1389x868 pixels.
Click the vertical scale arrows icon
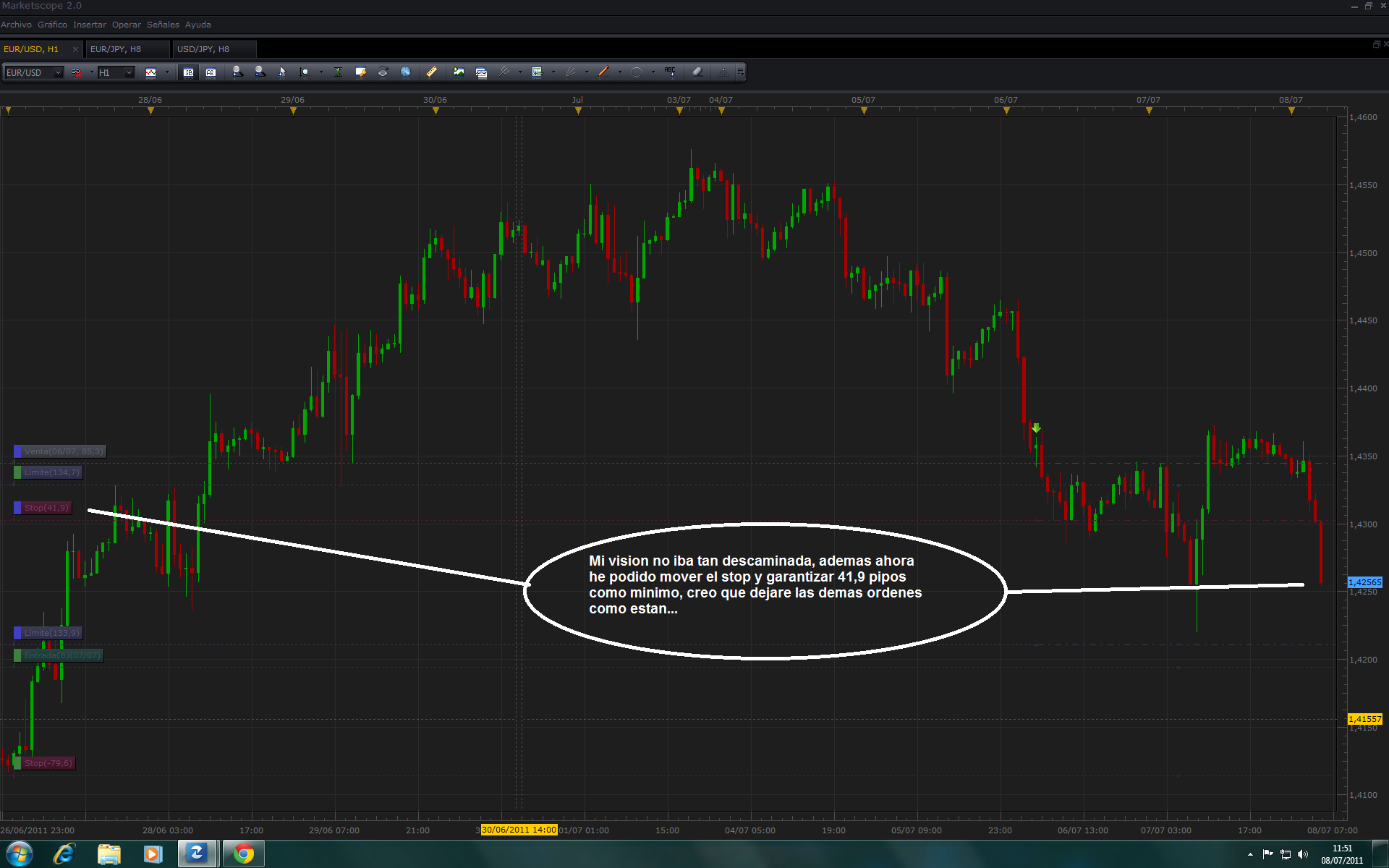tap(338, 72)
